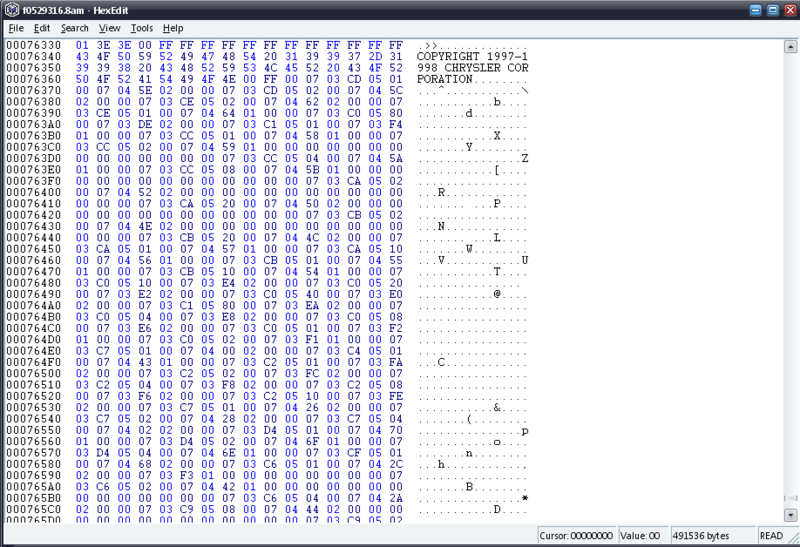Open the Edit menu
800x547 pixels.
point(42,28)
